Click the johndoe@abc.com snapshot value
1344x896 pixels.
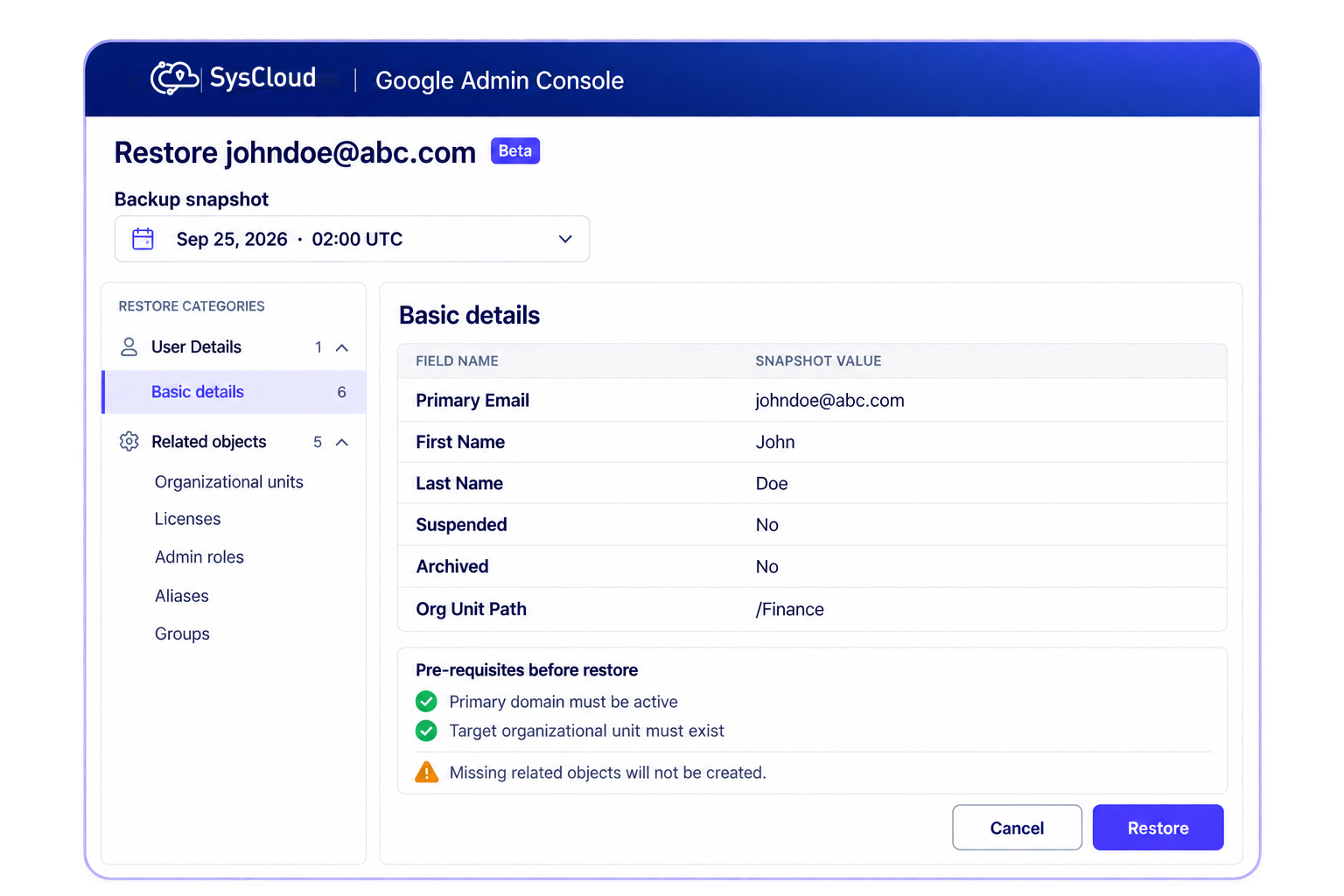pyautogui.click(x=829, y=401)
